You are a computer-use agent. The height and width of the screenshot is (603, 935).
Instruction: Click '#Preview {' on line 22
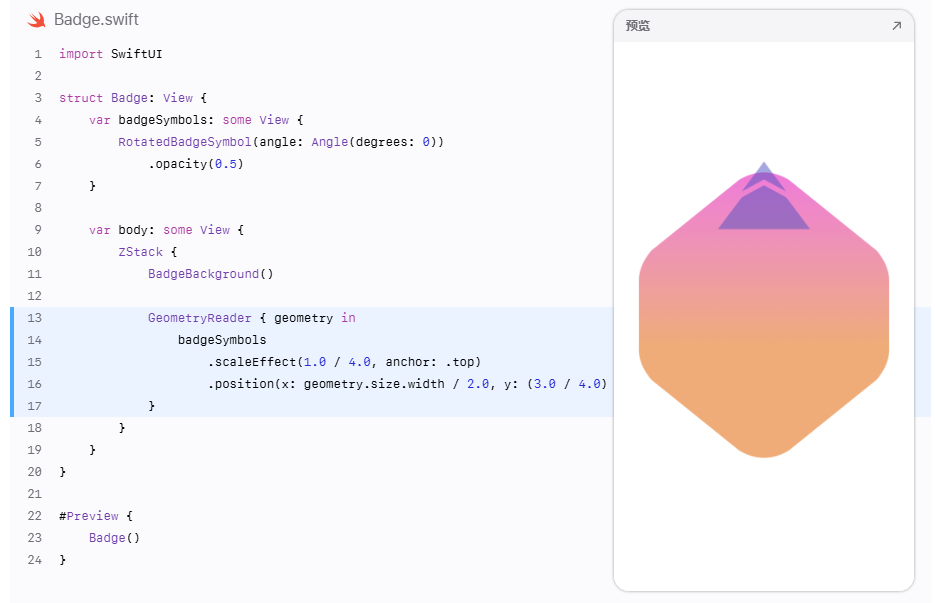95,516
